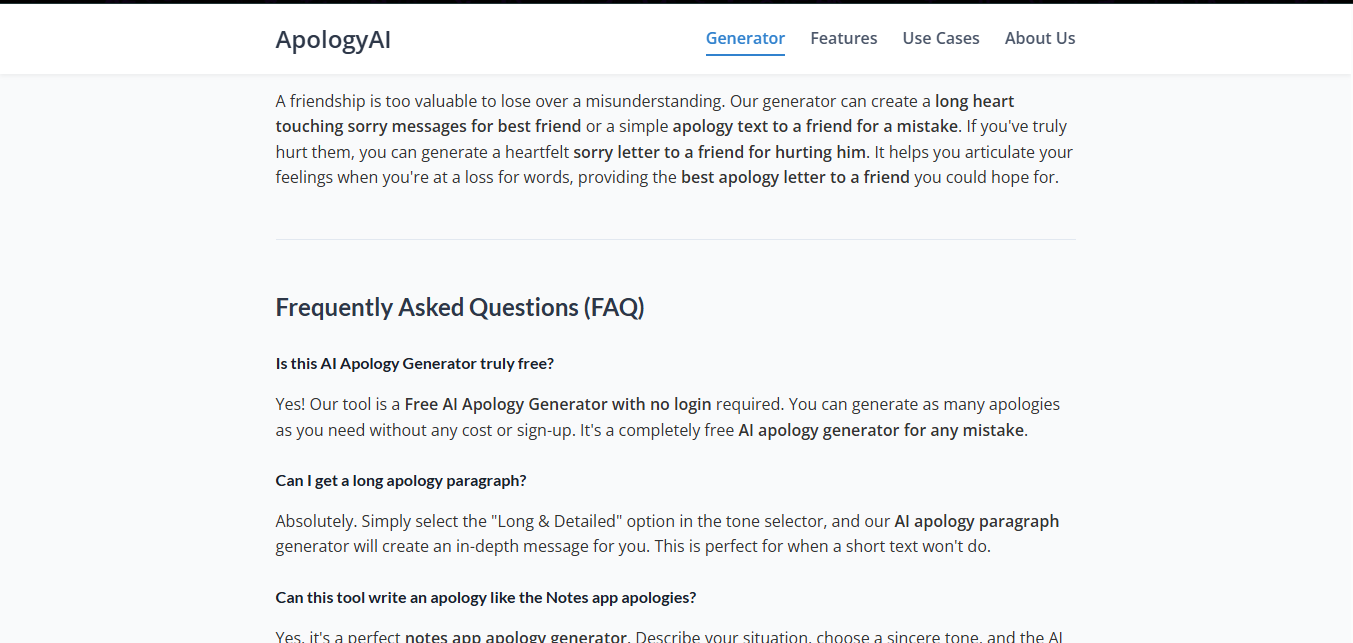Select the question 'Is this AI Apology Generator truly free?'
The height and width of the screenshot is (643, 1353).
(415, 363)
